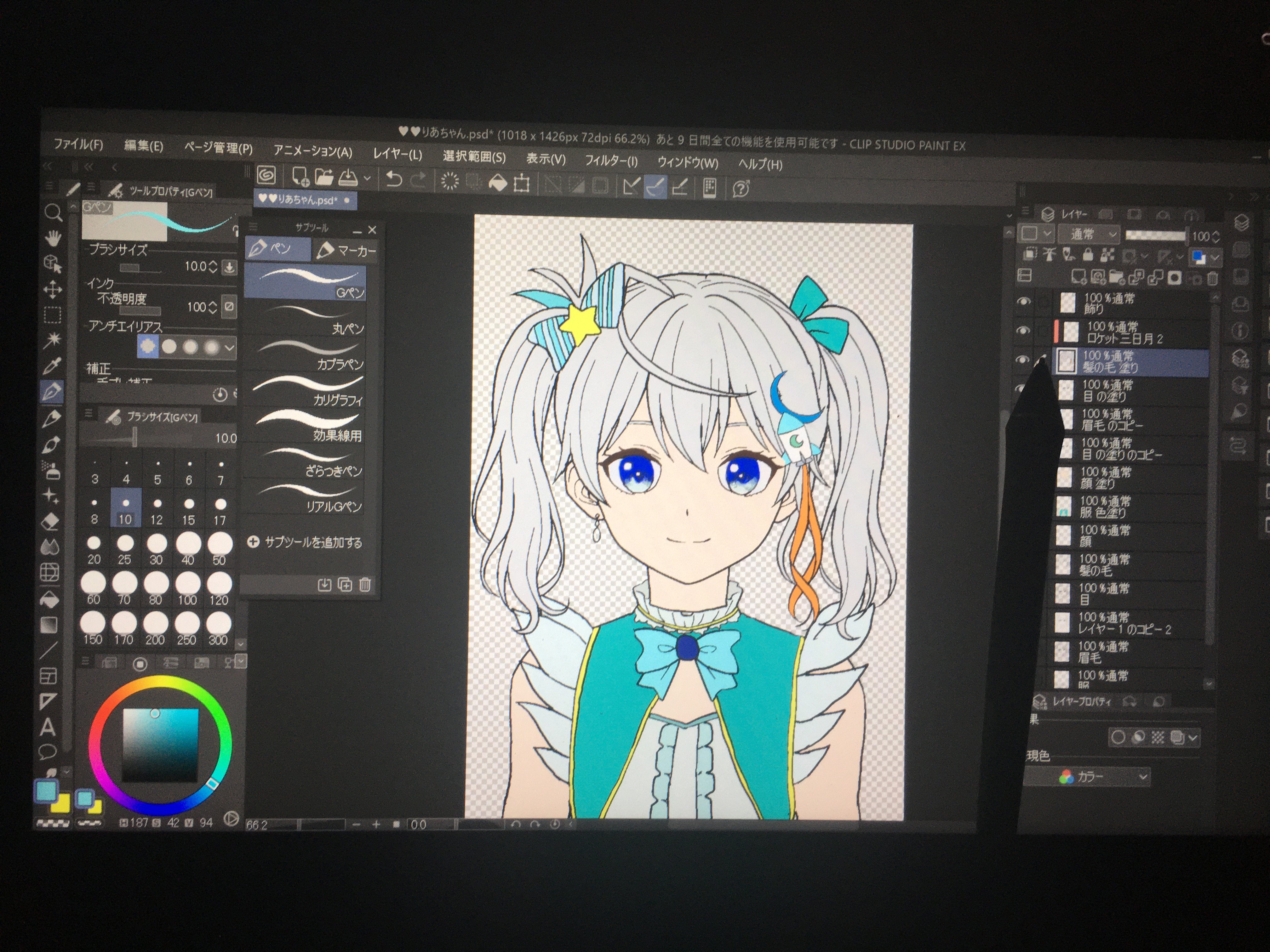Hide the 飾り layer

[x=1023, y=302]
